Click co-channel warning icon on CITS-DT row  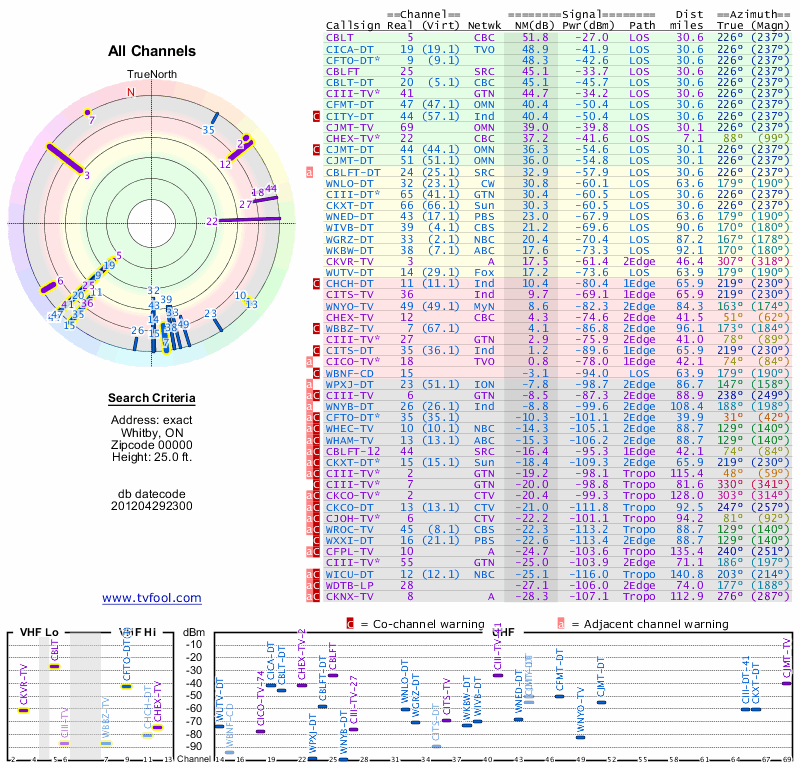coord(316,351)
